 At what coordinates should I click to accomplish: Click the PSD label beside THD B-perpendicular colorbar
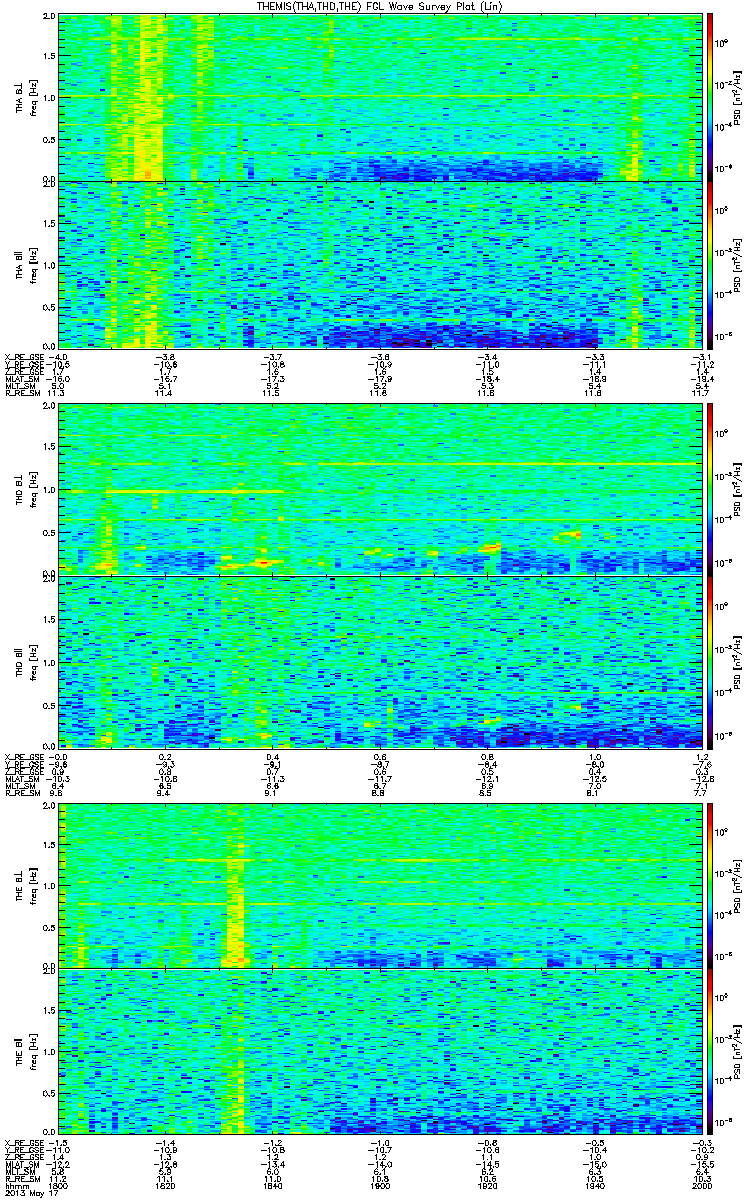pos(735,490)
